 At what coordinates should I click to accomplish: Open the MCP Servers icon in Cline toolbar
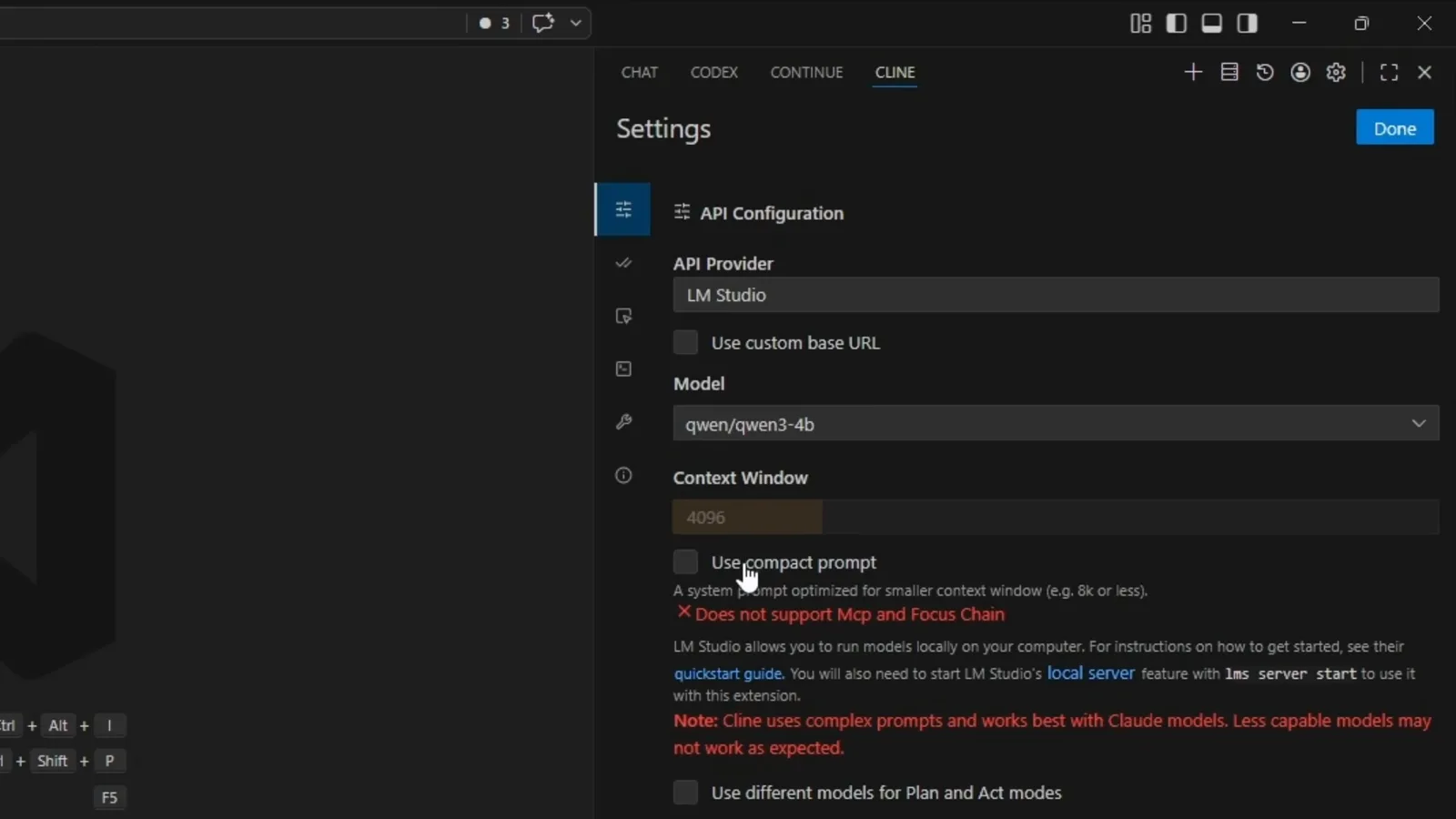point(1229,72)
